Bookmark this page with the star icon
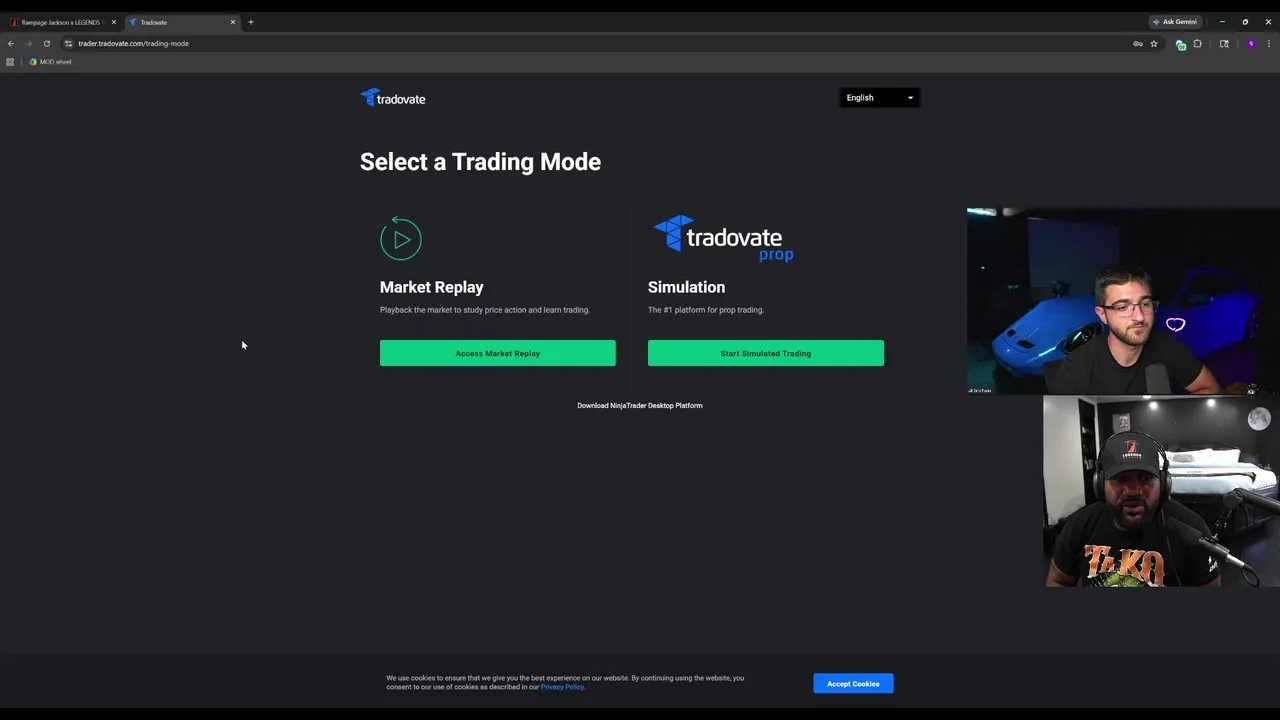This screenshot has width=1280, height=720. [x=1154, y=44]
